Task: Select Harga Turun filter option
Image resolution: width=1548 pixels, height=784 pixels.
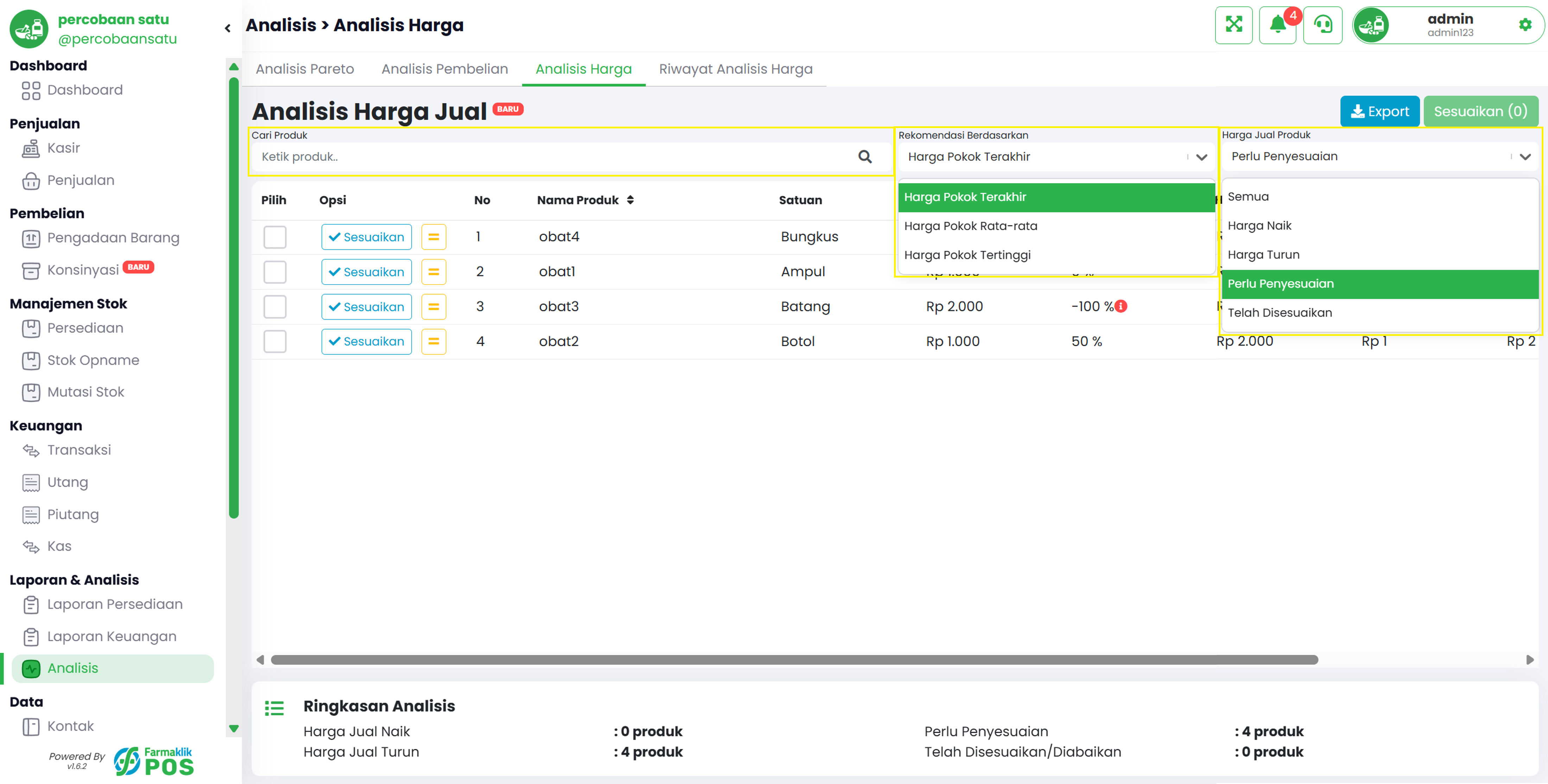Action: [x=1380, y=255]
